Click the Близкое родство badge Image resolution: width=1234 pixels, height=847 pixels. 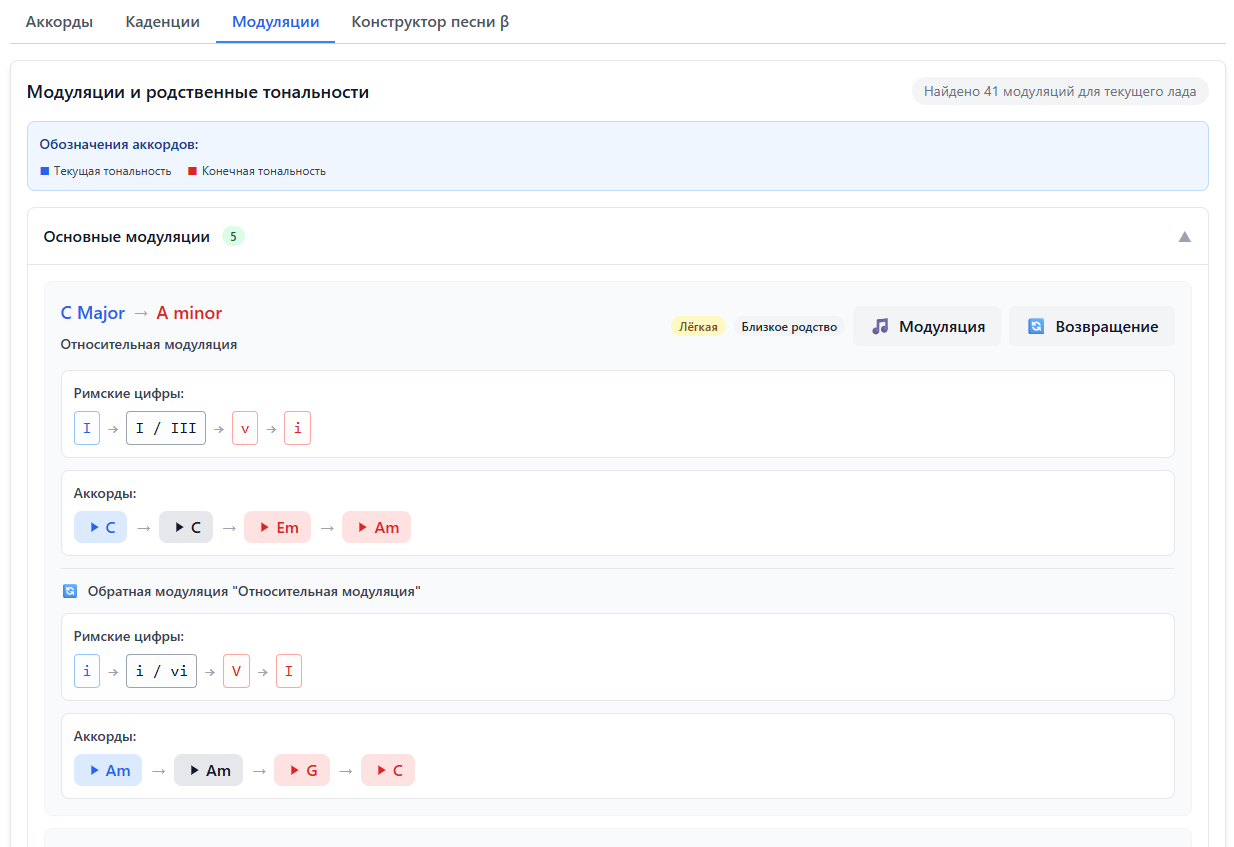tap(789, 327)
